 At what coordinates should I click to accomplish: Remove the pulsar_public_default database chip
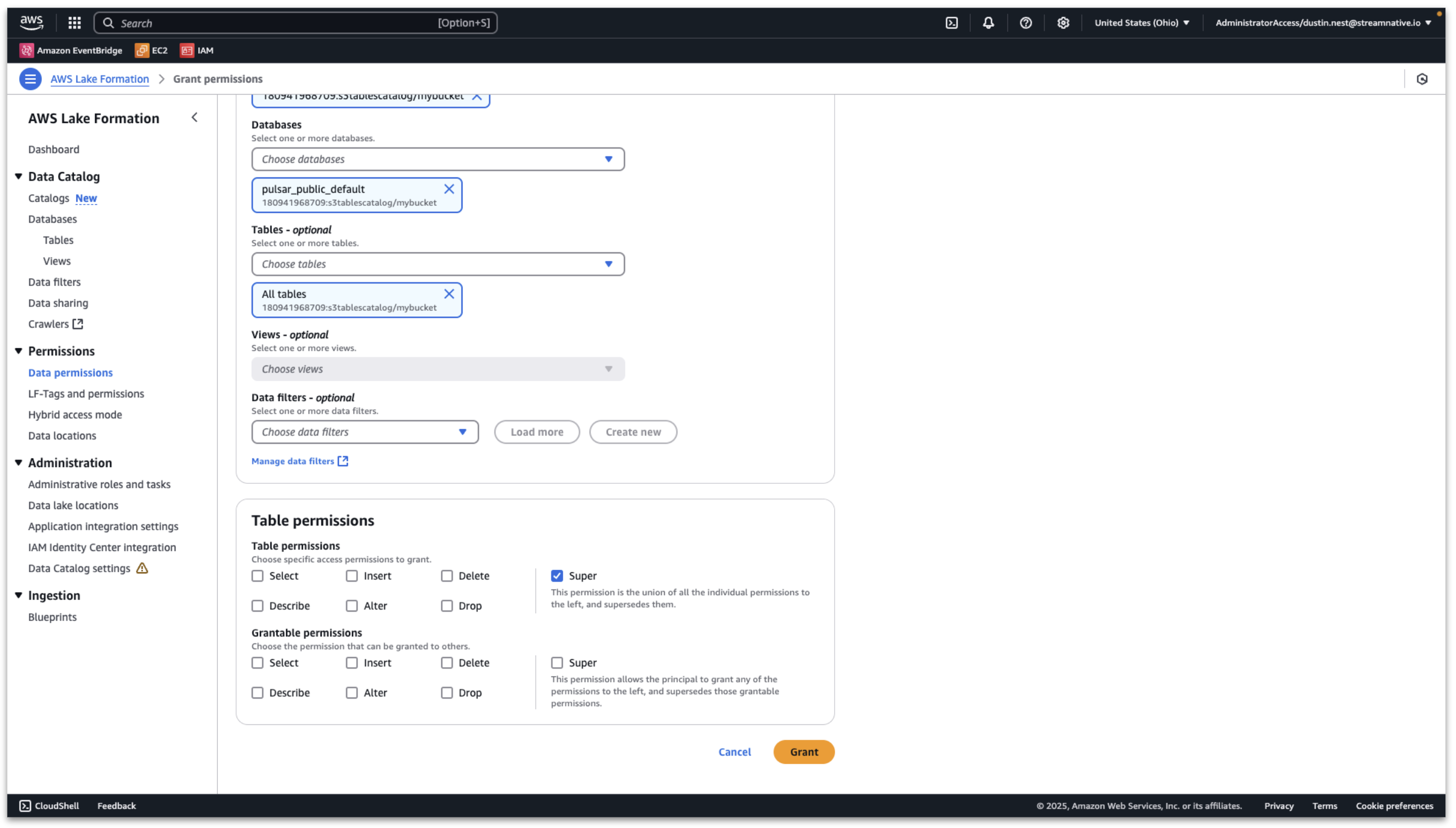(449, 189)
